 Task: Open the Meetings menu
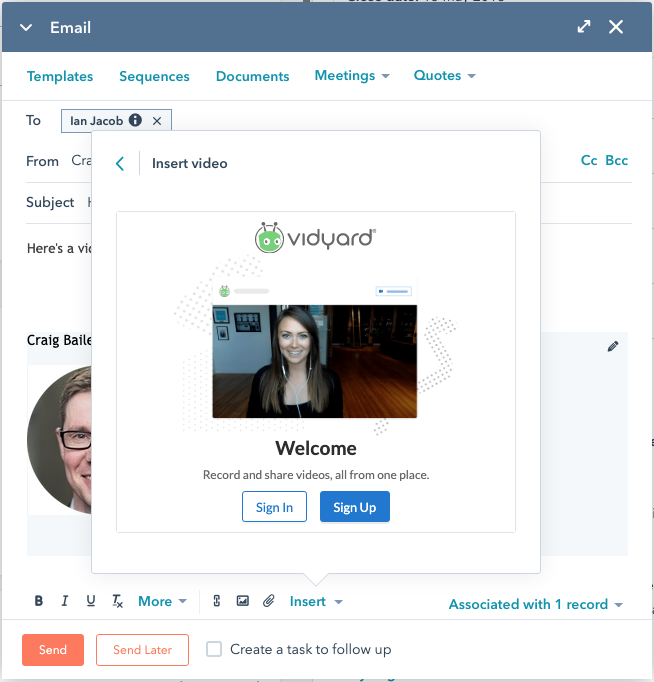351,76
